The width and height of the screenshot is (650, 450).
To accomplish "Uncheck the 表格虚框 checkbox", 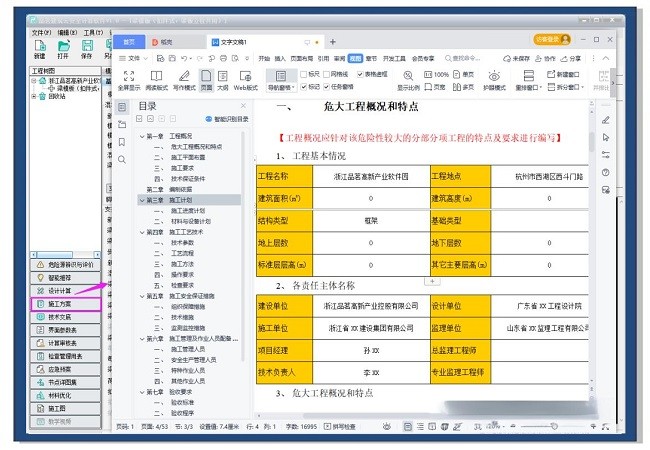I will click(360, 74).
